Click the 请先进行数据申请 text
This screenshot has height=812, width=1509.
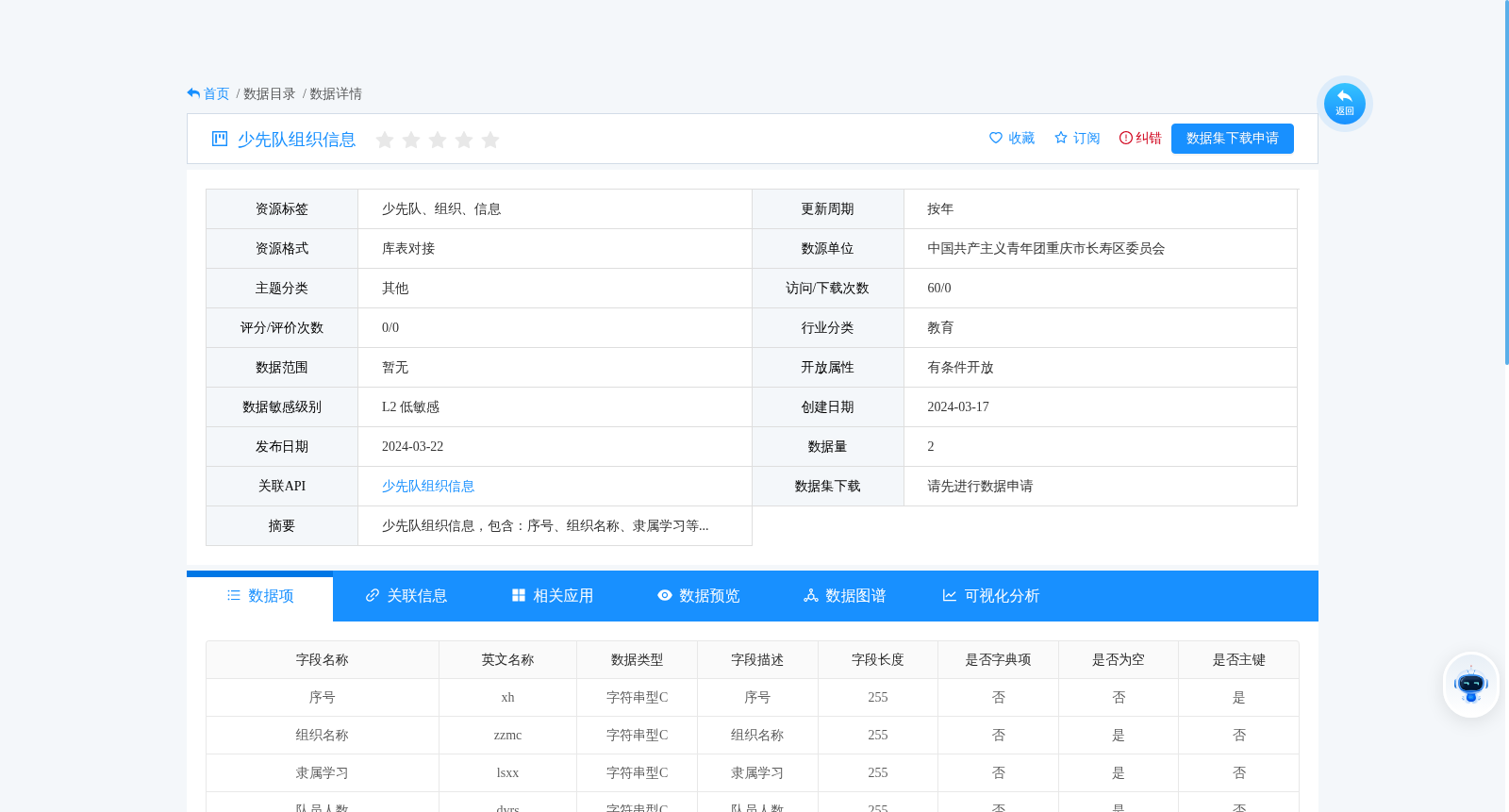pyautogui.click(x=980, y=487)
